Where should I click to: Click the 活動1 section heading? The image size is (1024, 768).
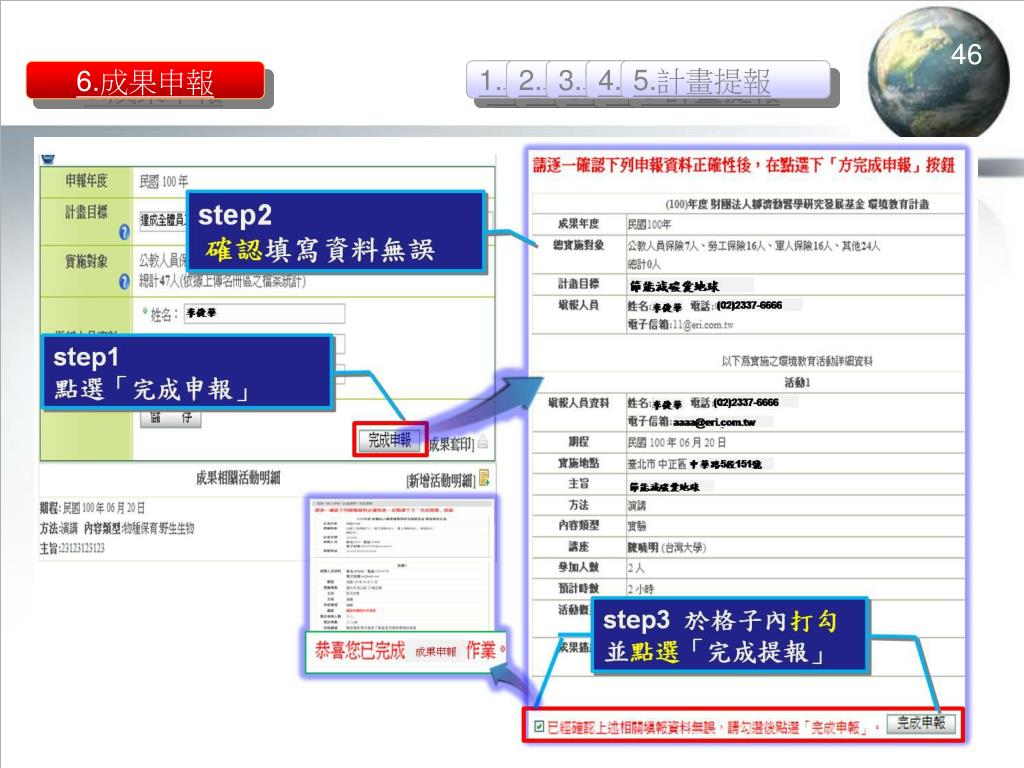797,383
